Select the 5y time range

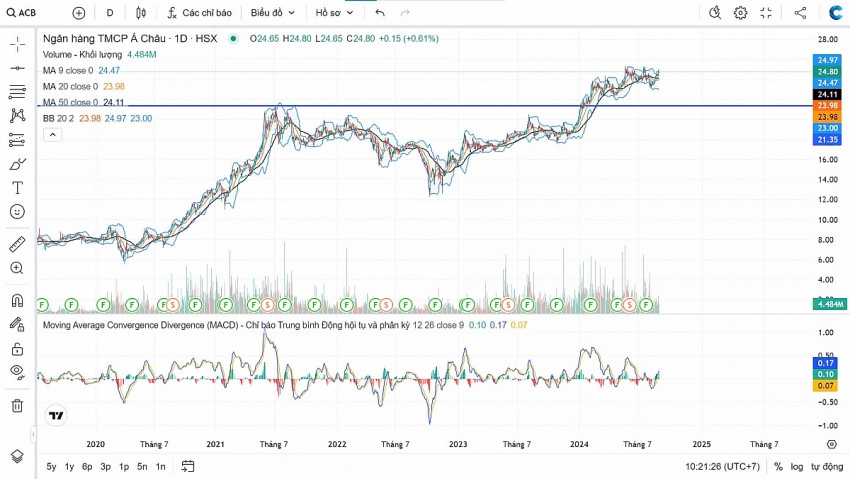click(51, 466)
